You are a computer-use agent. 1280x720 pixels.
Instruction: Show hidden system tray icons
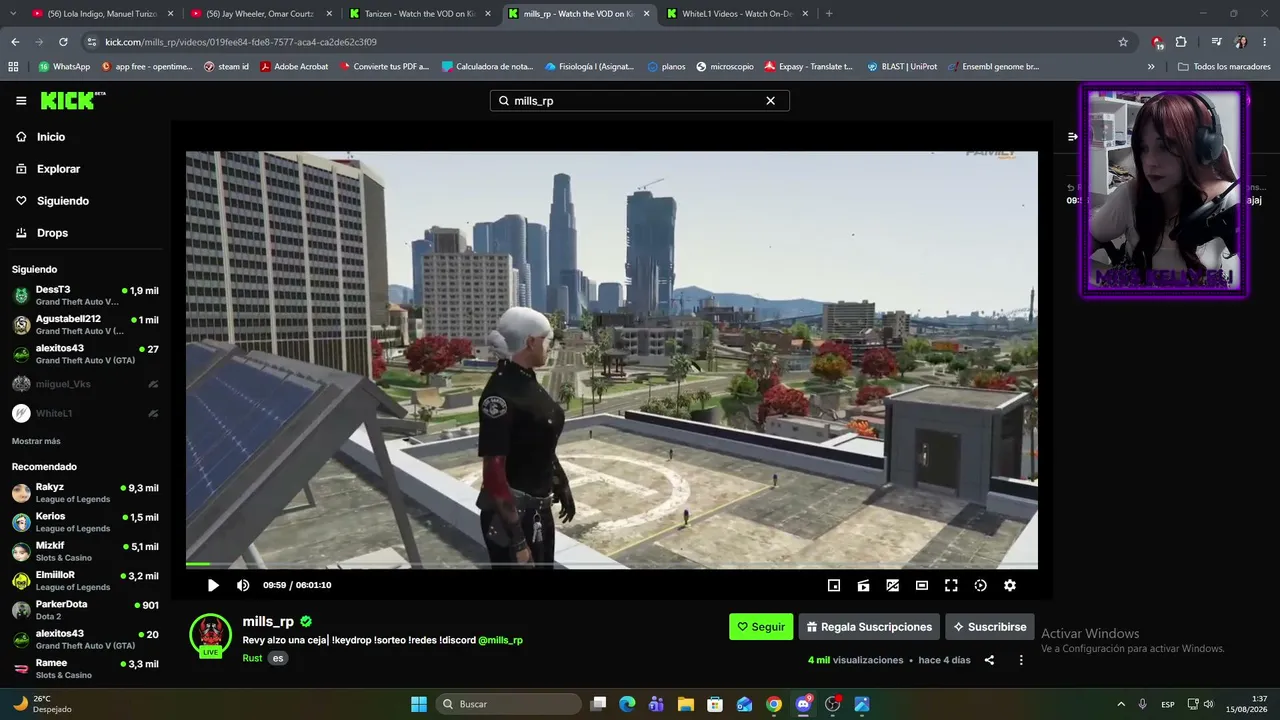1120,704
